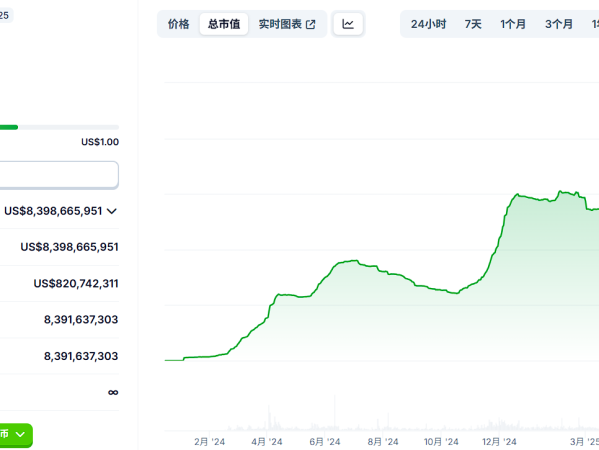Set chart range to 24小时
599x450 pixels.
[428, 24]
